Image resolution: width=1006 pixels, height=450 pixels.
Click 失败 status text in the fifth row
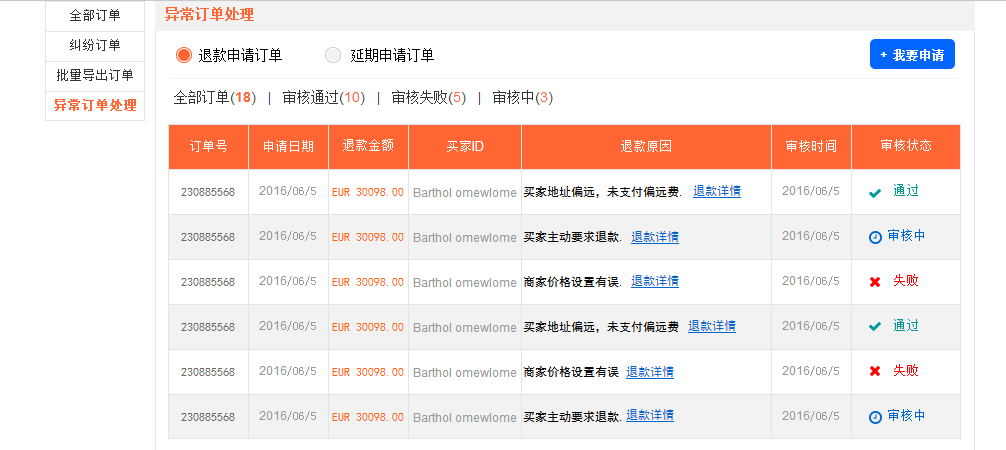tap(906, 370)
